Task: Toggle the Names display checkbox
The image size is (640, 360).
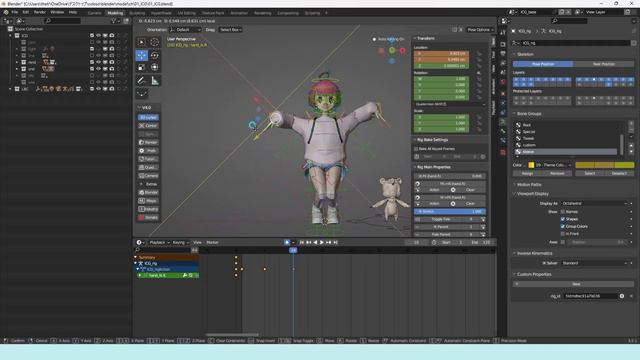Action: coord(563,212)
